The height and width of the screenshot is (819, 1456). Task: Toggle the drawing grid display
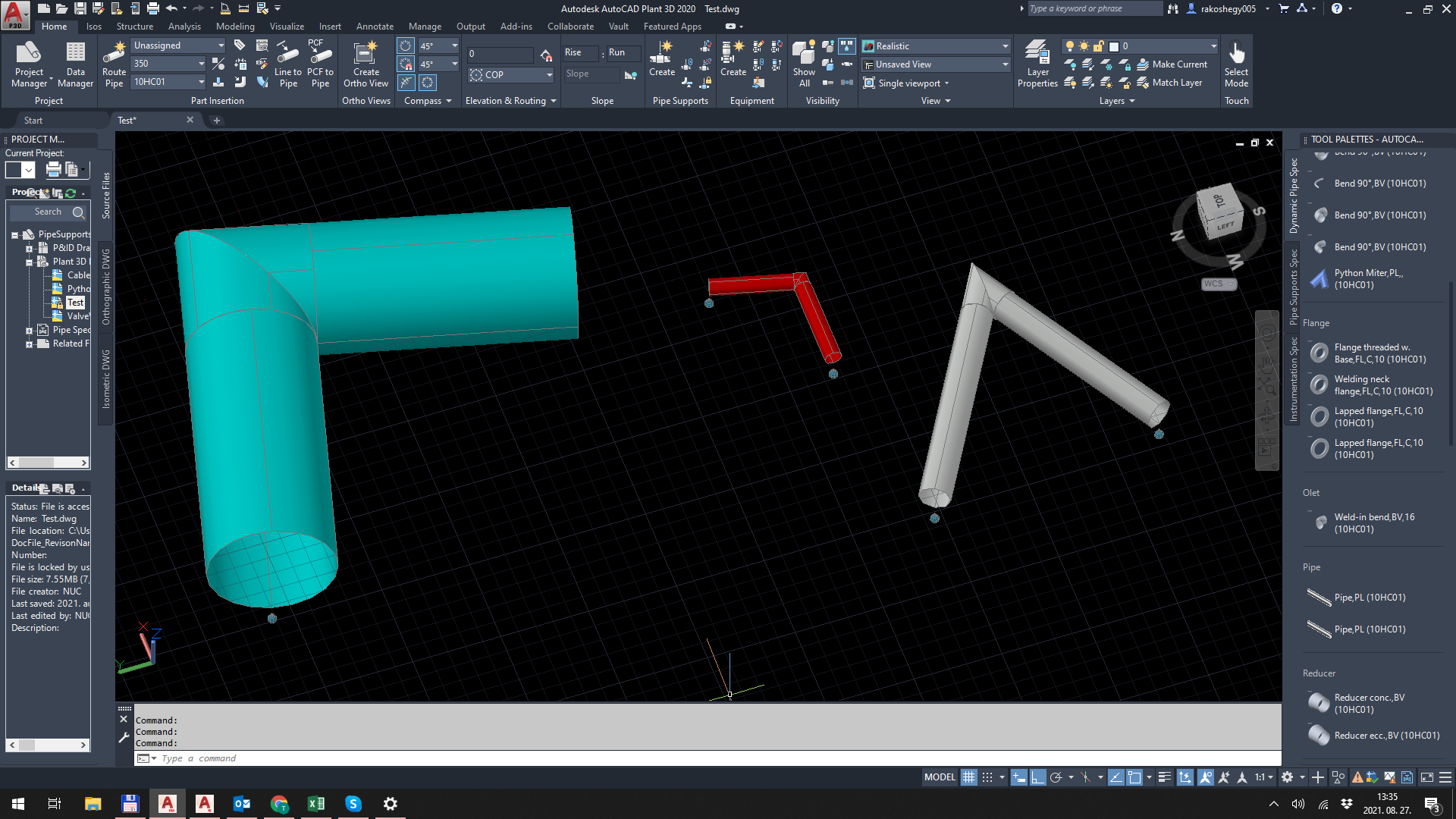tap(968, 777)
